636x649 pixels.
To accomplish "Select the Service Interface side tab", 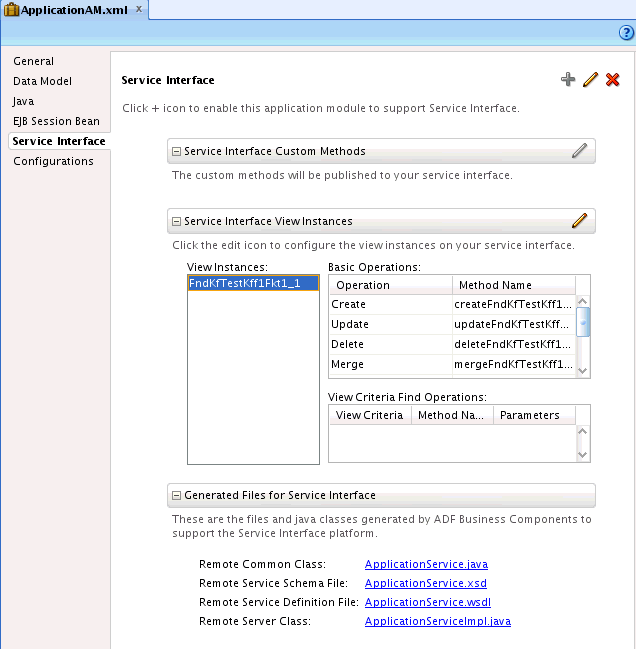I will (59, 141).
